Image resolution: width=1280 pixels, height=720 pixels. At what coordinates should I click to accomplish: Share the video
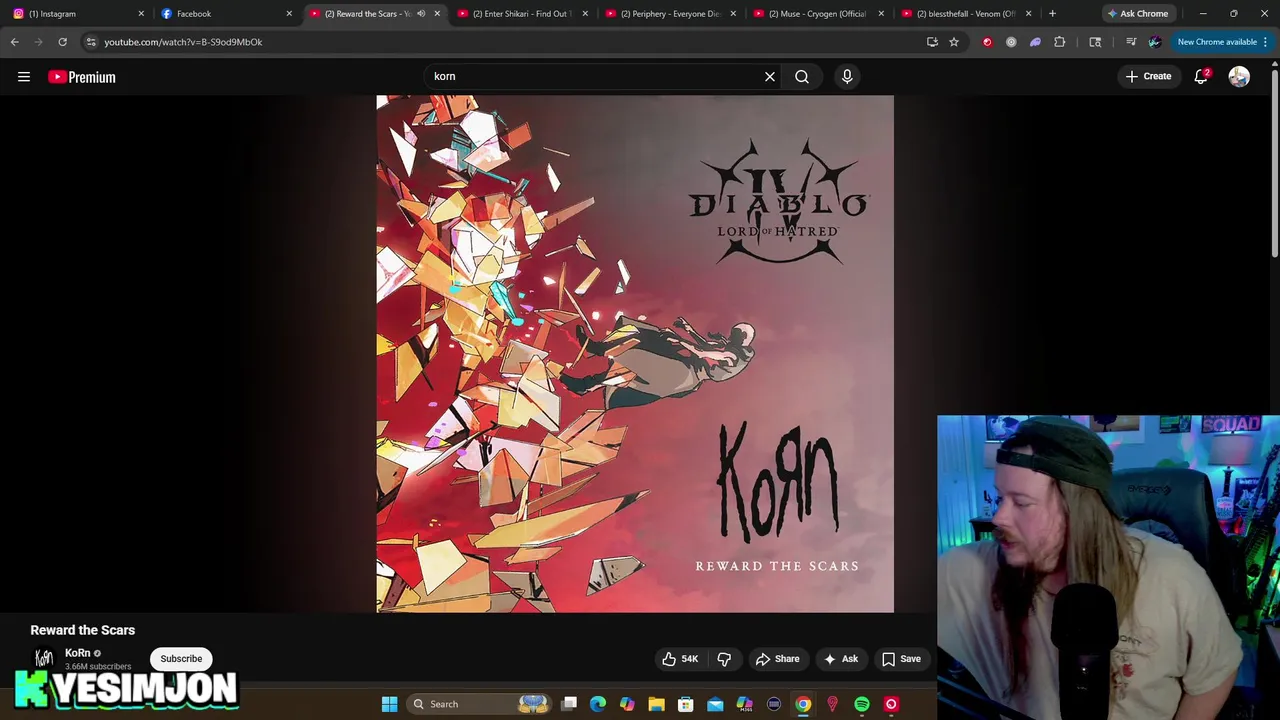pos(777,659)
